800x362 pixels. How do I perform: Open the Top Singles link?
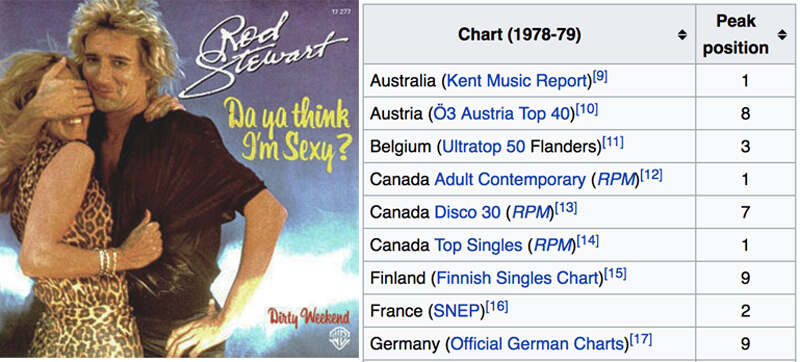point(478,245)
